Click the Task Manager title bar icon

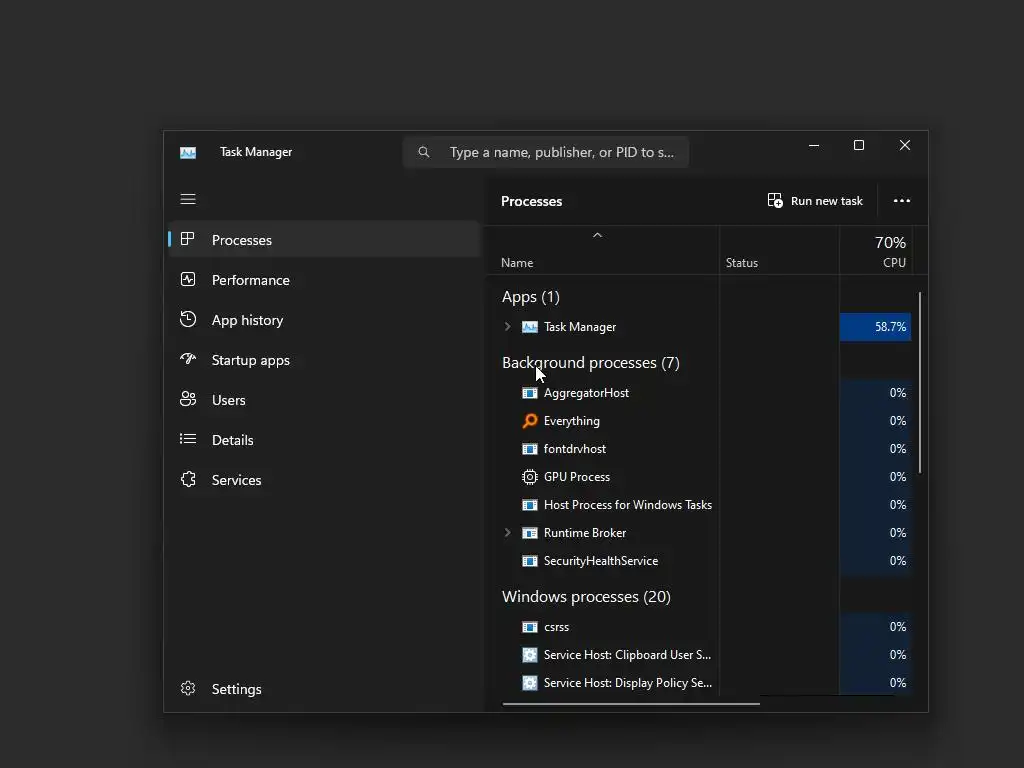[188, 153]
